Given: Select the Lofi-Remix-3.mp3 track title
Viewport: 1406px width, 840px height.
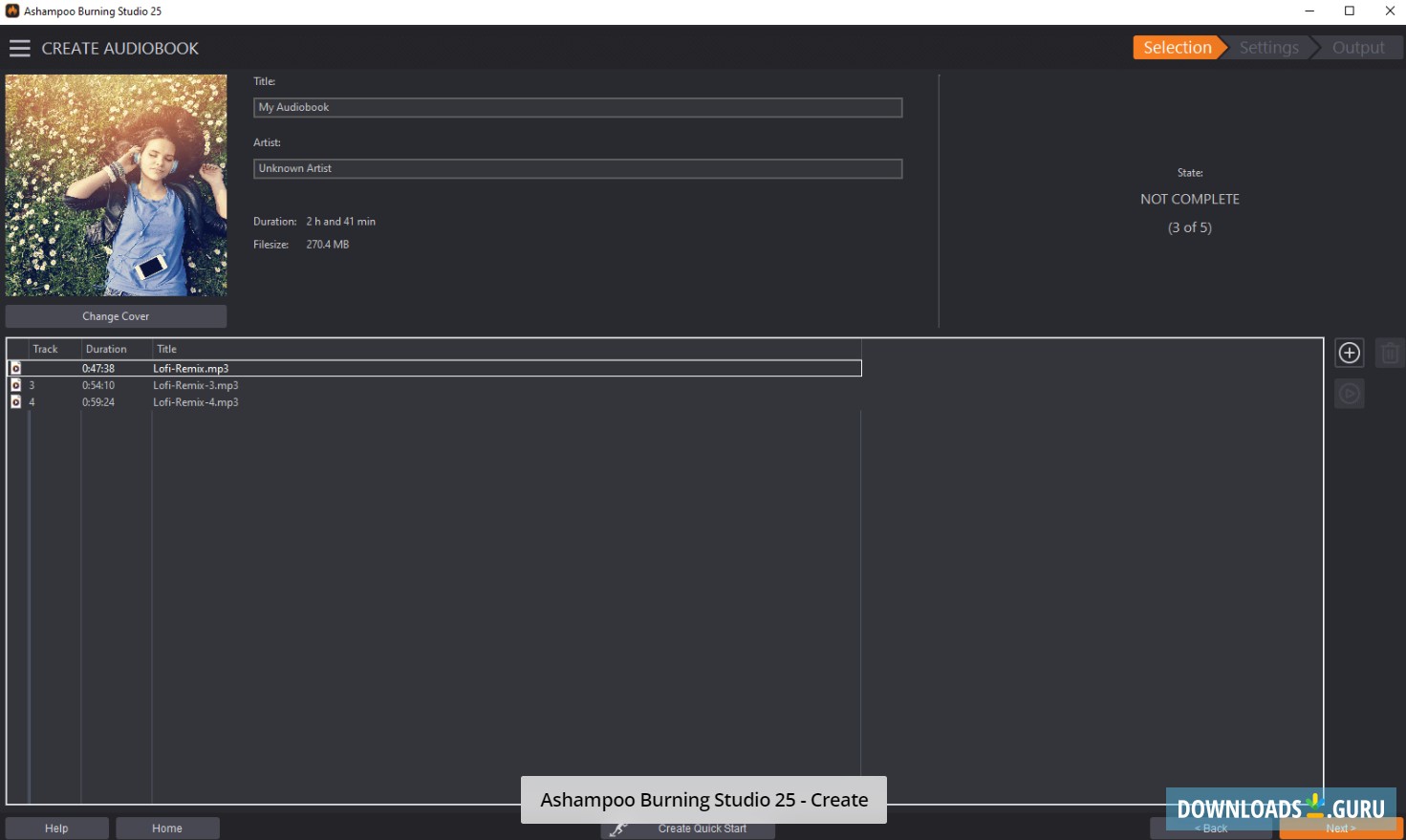Looking at the screenshot, I should coord(196,385).
